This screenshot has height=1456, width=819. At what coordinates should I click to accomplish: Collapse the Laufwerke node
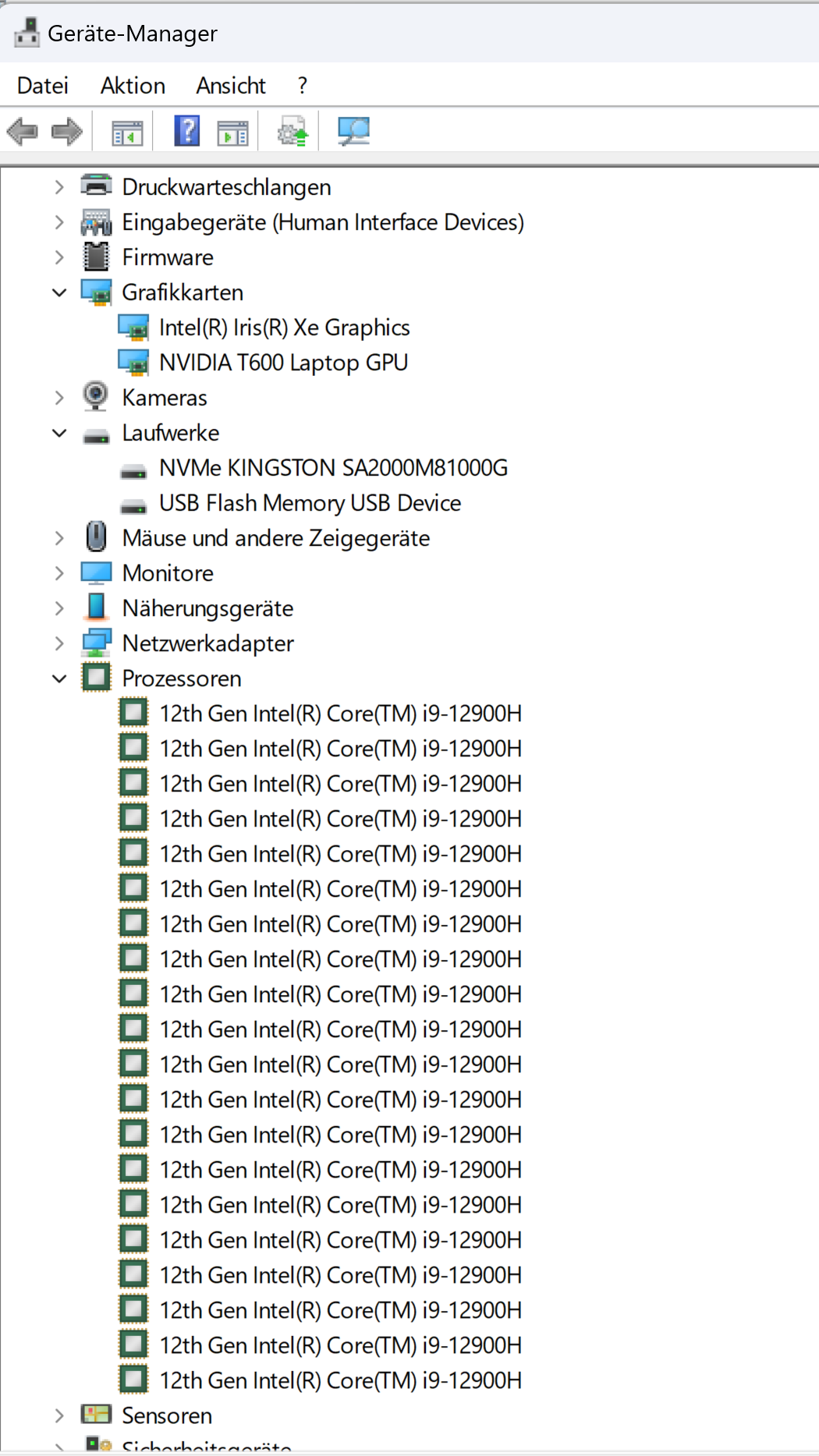pyautogui.click(x=59, y=433)
